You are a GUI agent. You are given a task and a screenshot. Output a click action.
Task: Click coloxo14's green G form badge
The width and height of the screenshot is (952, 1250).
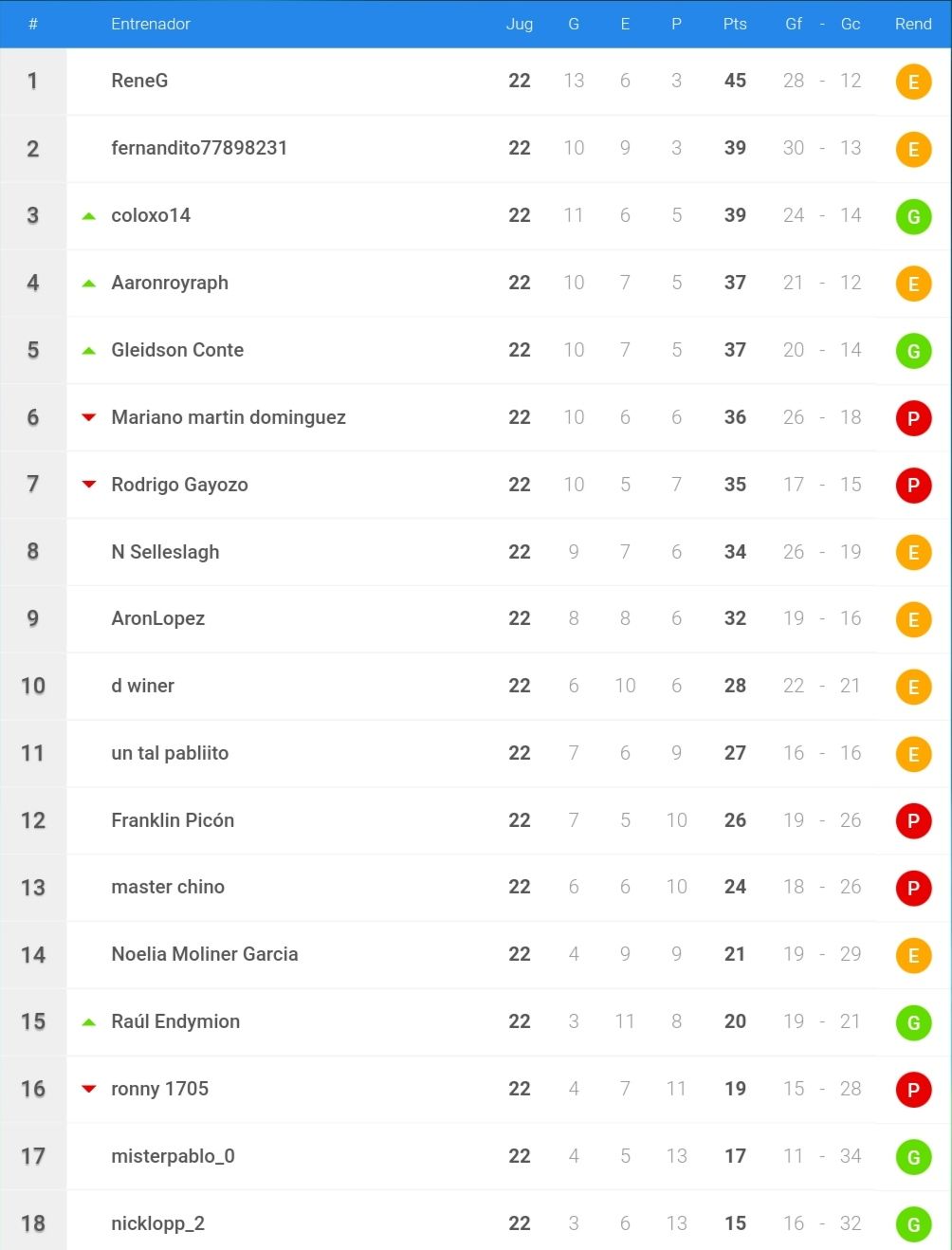[913, 216]
